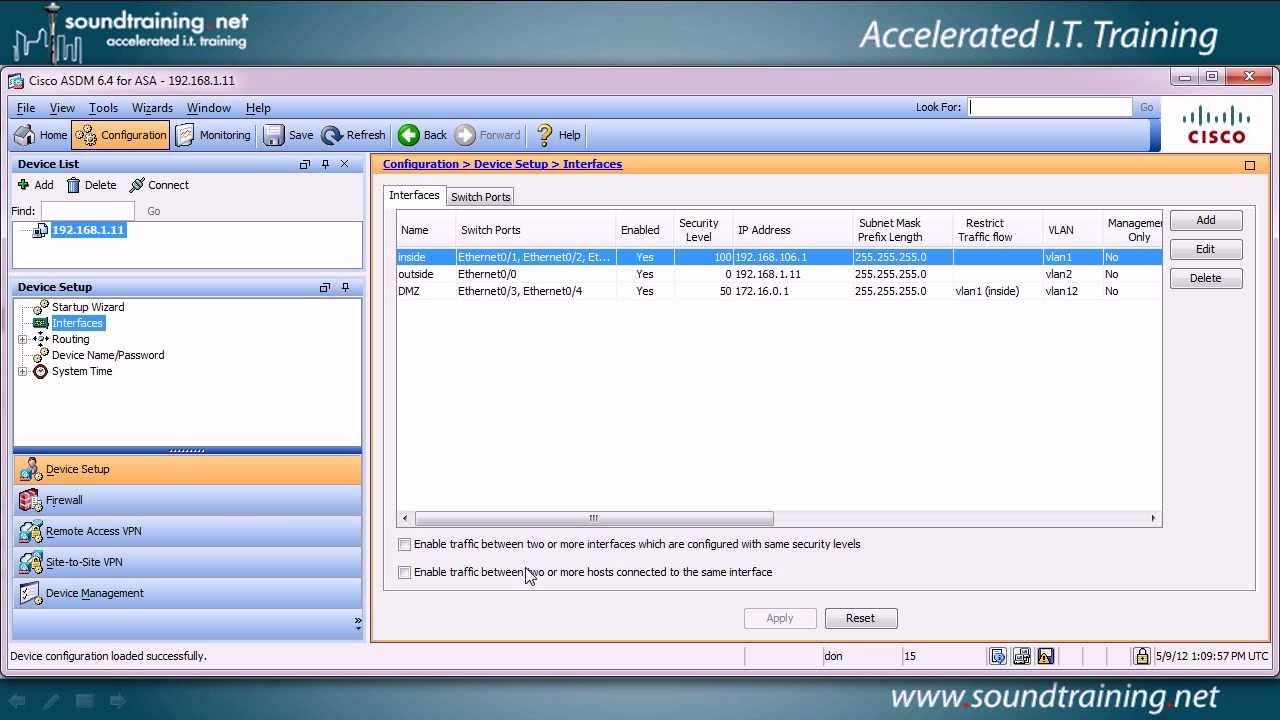The height and width of the screenshot is (720, 1280).
Task: Click the Home toolbar icon
Action: tap(25, 135)
